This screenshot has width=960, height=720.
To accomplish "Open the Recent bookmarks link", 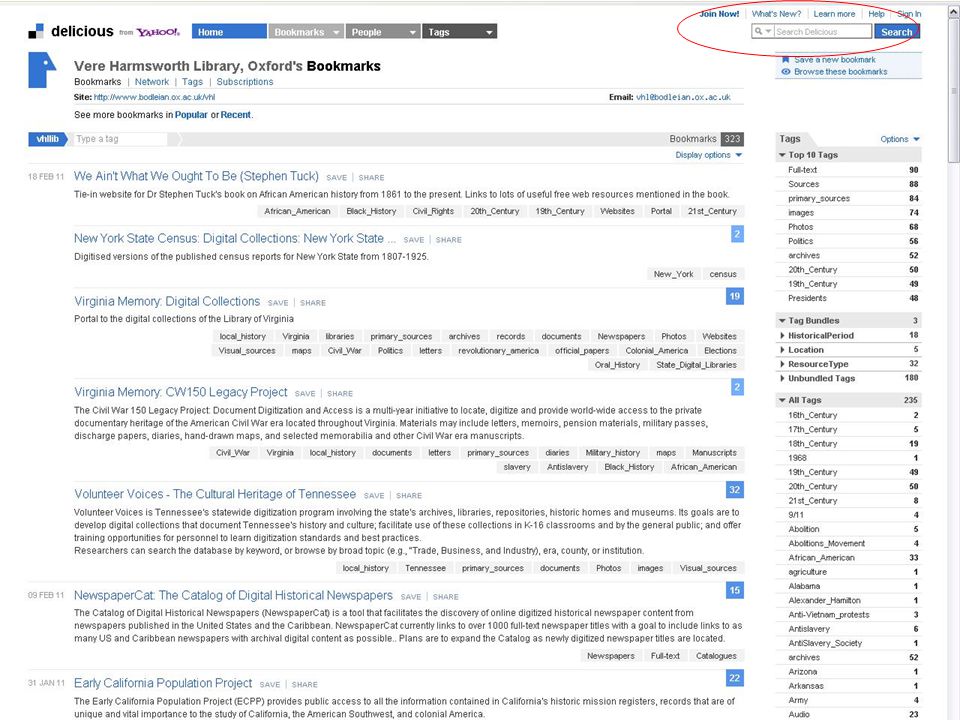I will pyautogui.click(x=236, y=114).
